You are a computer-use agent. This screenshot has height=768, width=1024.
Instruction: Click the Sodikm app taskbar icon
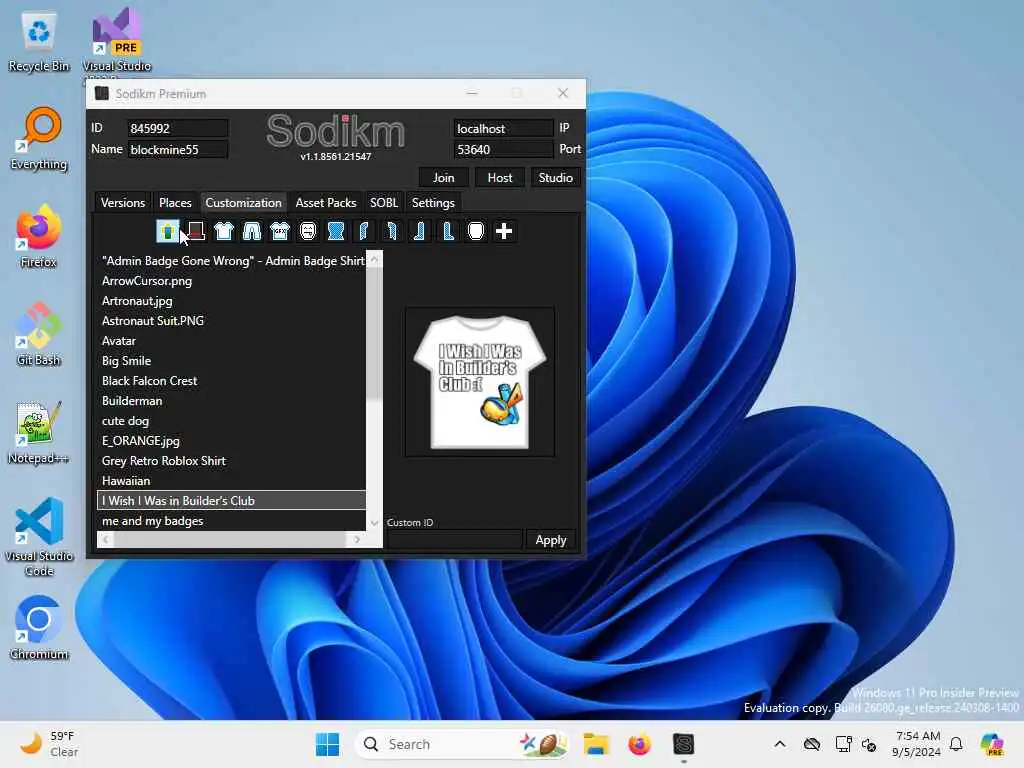683,744
